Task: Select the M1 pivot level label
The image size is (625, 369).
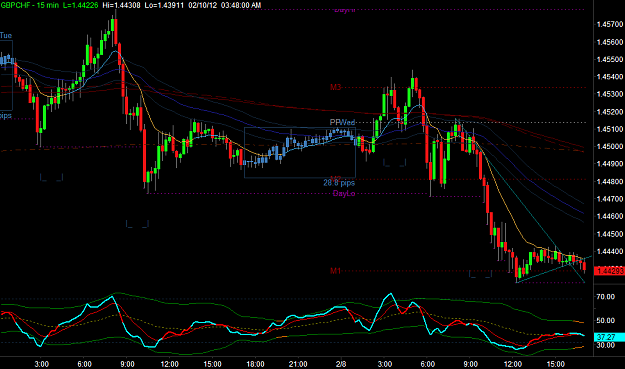Action: pyautogui.click(x=336, y=271)
